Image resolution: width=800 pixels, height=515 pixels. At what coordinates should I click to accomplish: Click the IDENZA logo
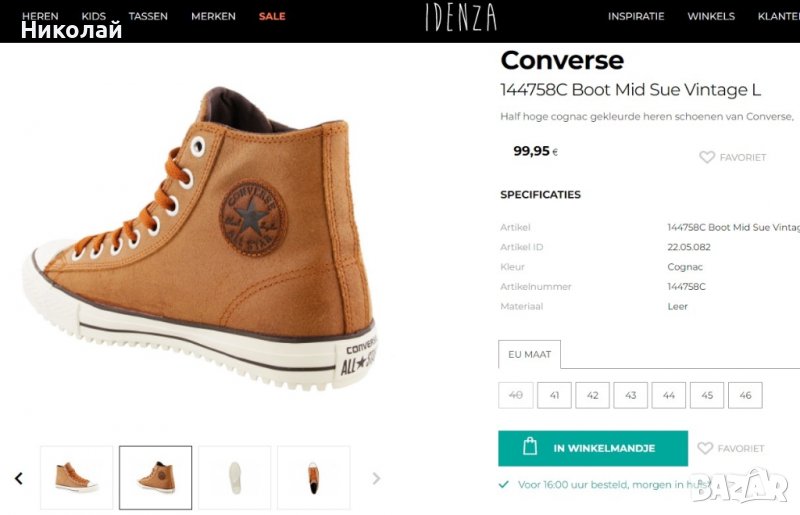[x=460, y=17]
